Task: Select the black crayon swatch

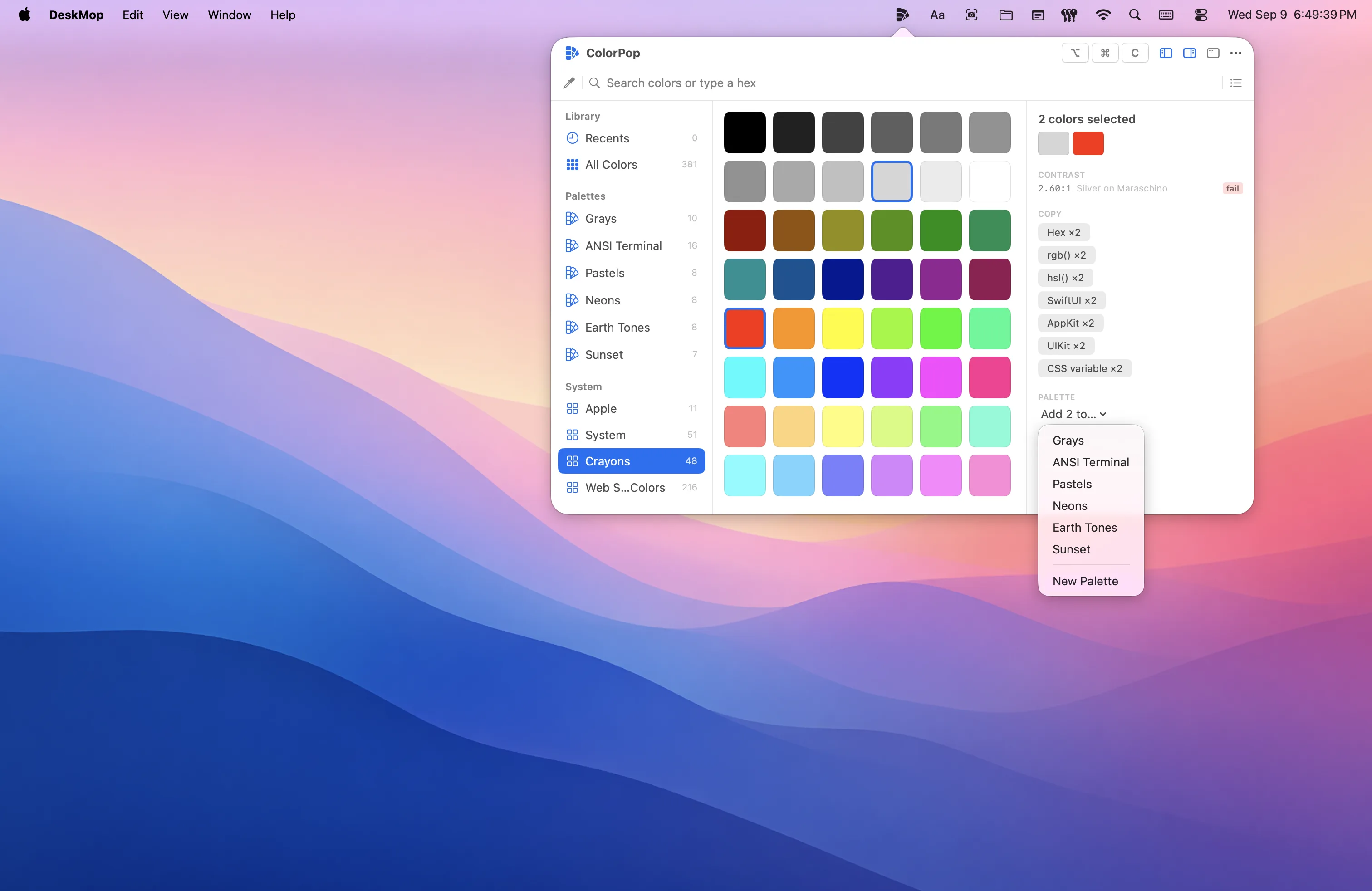Action: coord(745,132)
